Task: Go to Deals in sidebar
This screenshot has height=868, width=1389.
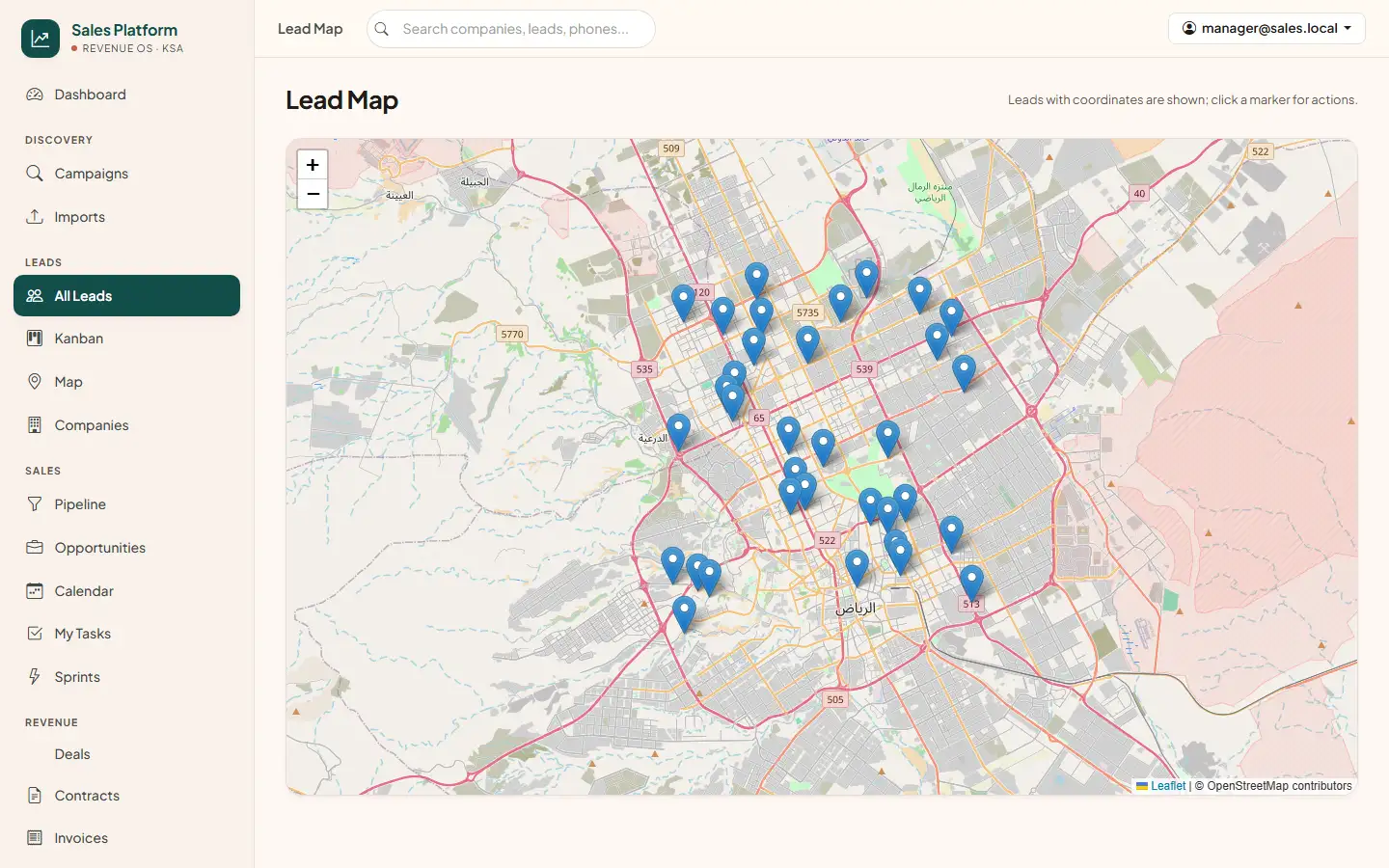Action: point(126,754)
